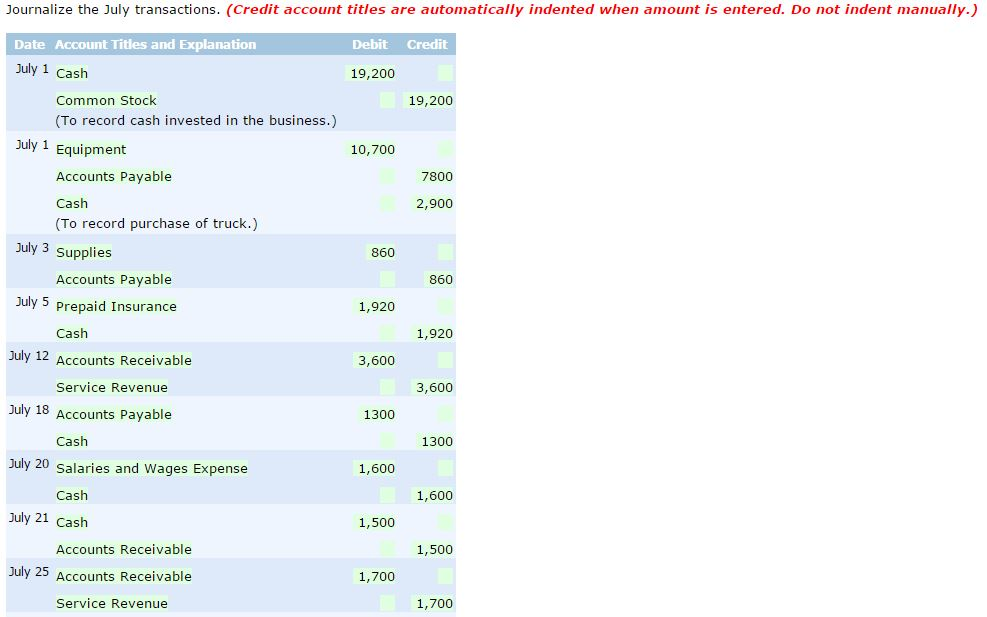Select the Cash credit field showing 1,920

click(x=430, y=333)
